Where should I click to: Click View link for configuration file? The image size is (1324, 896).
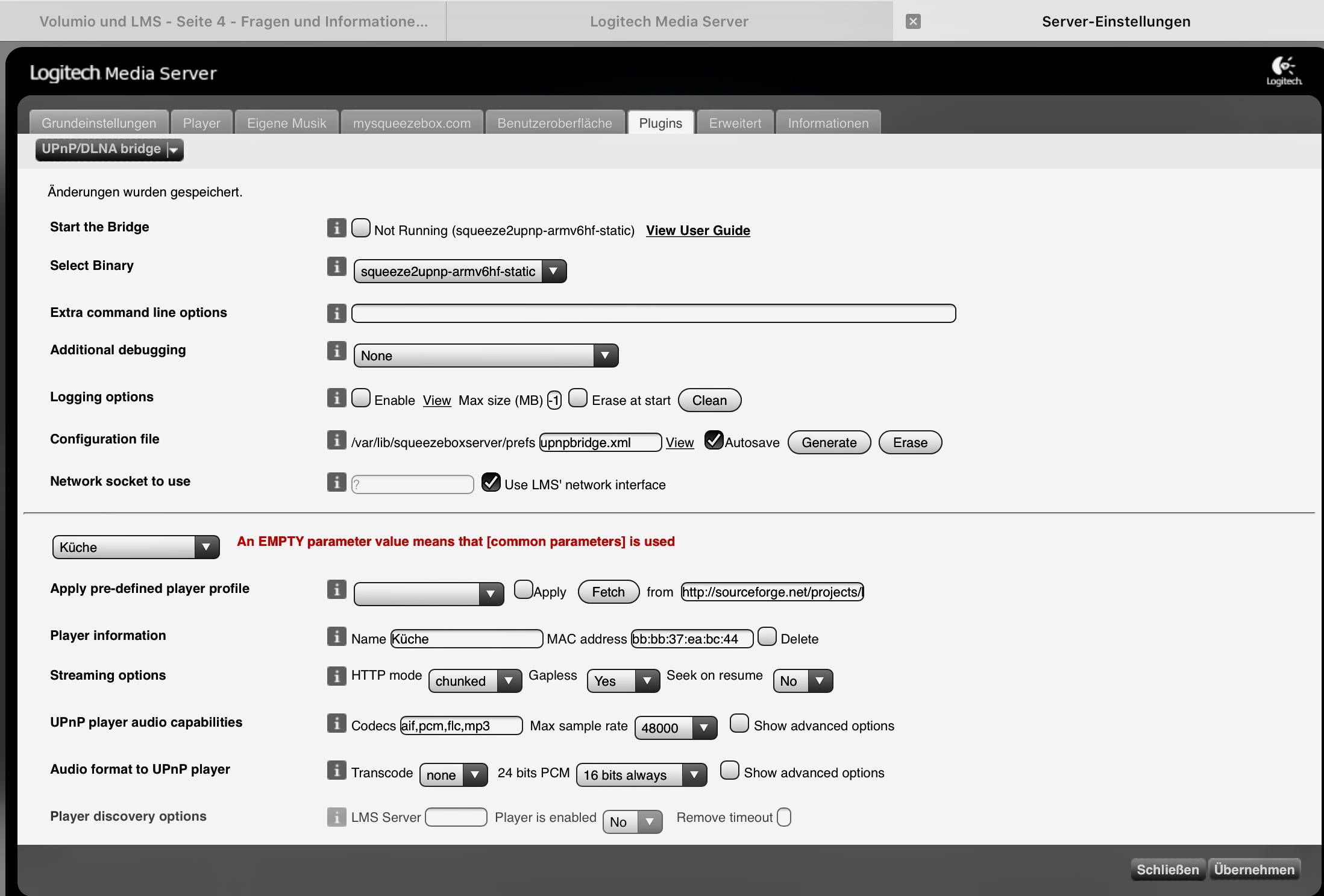pyautogui.click(x=680, y=442)
